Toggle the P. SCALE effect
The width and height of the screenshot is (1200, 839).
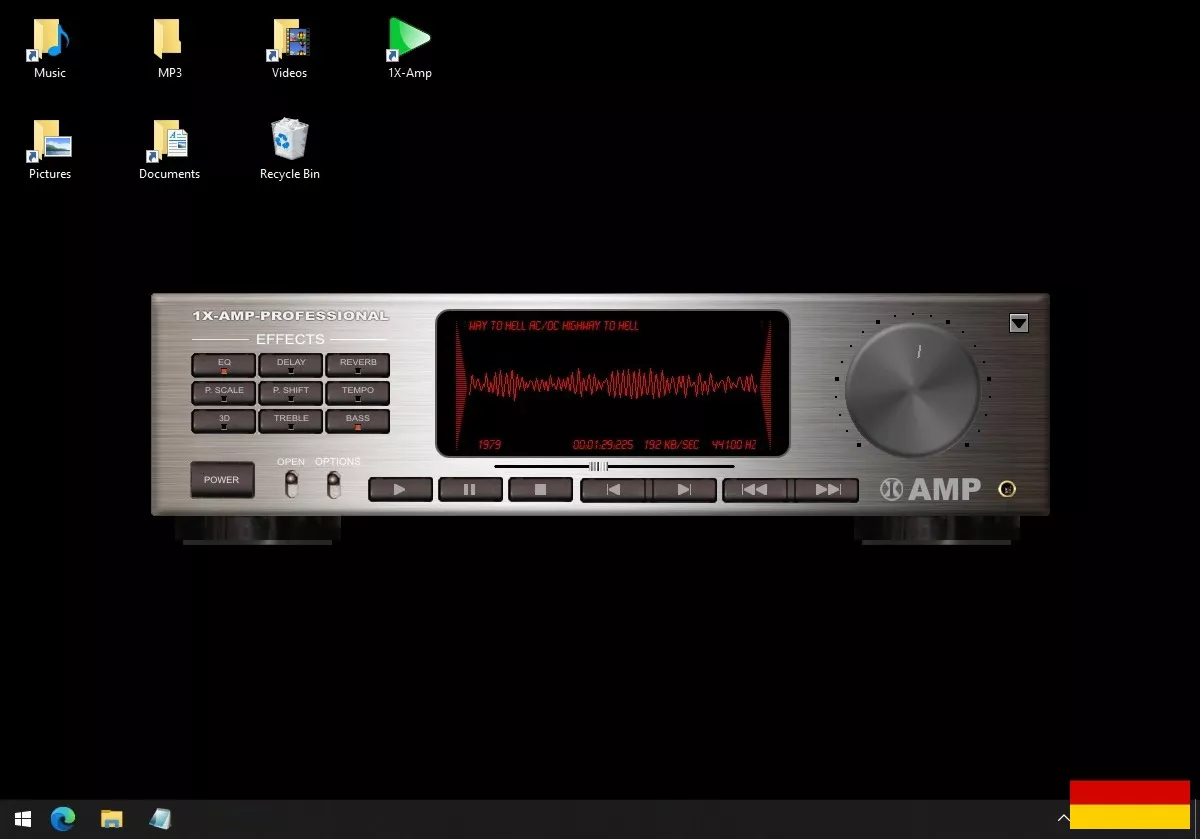click(x=224, y=393)
